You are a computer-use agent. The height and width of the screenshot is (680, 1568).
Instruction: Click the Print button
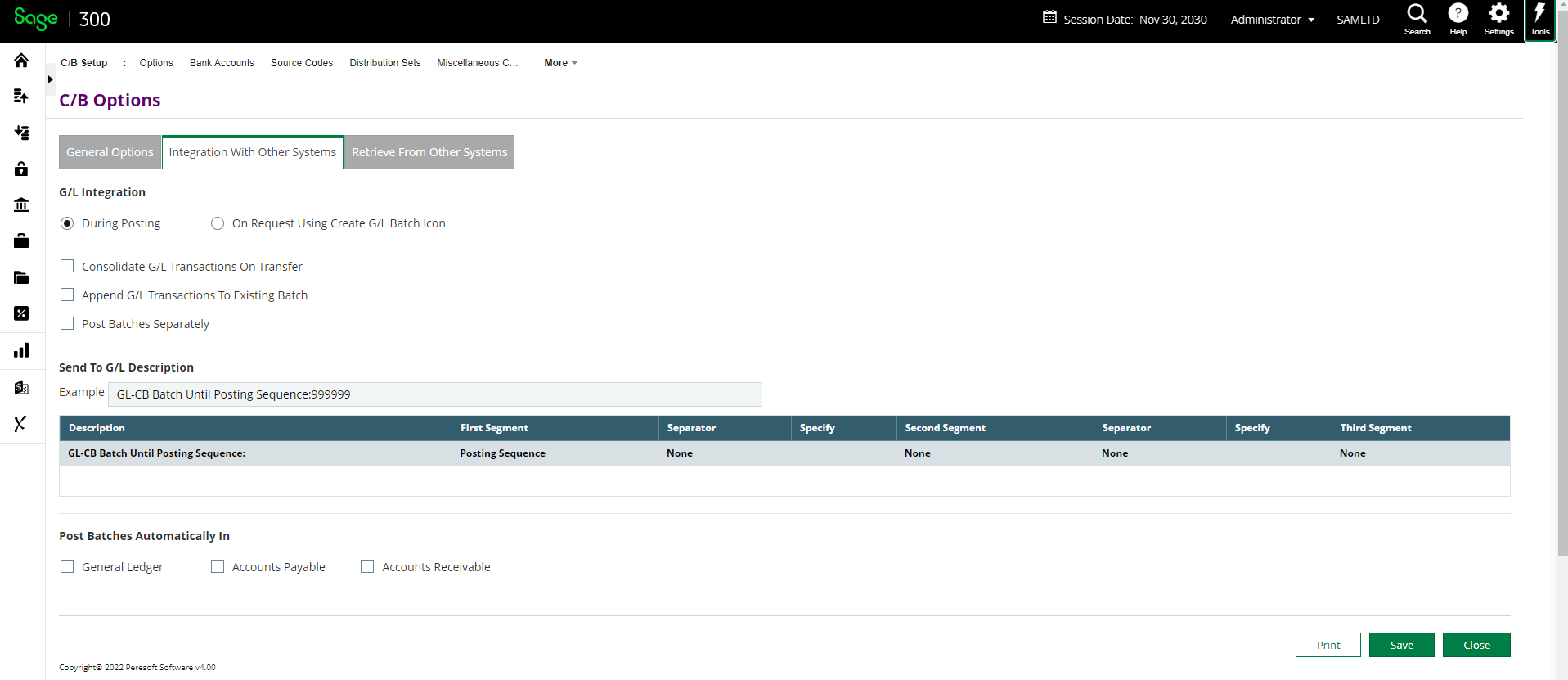[1328, 645]
